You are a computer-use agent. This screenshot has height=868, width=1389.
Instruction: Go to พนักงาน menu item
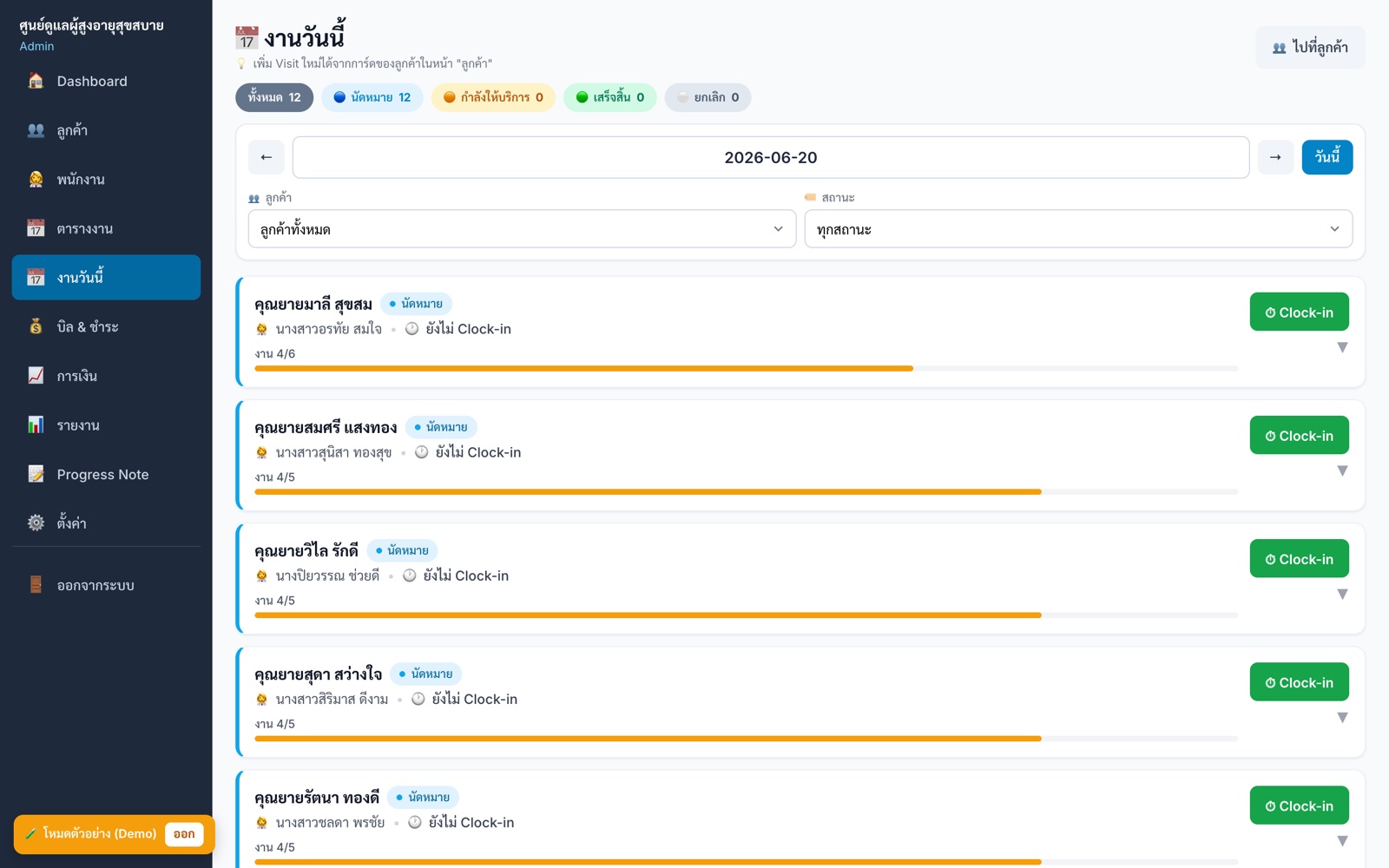click(x=106, y=180)
